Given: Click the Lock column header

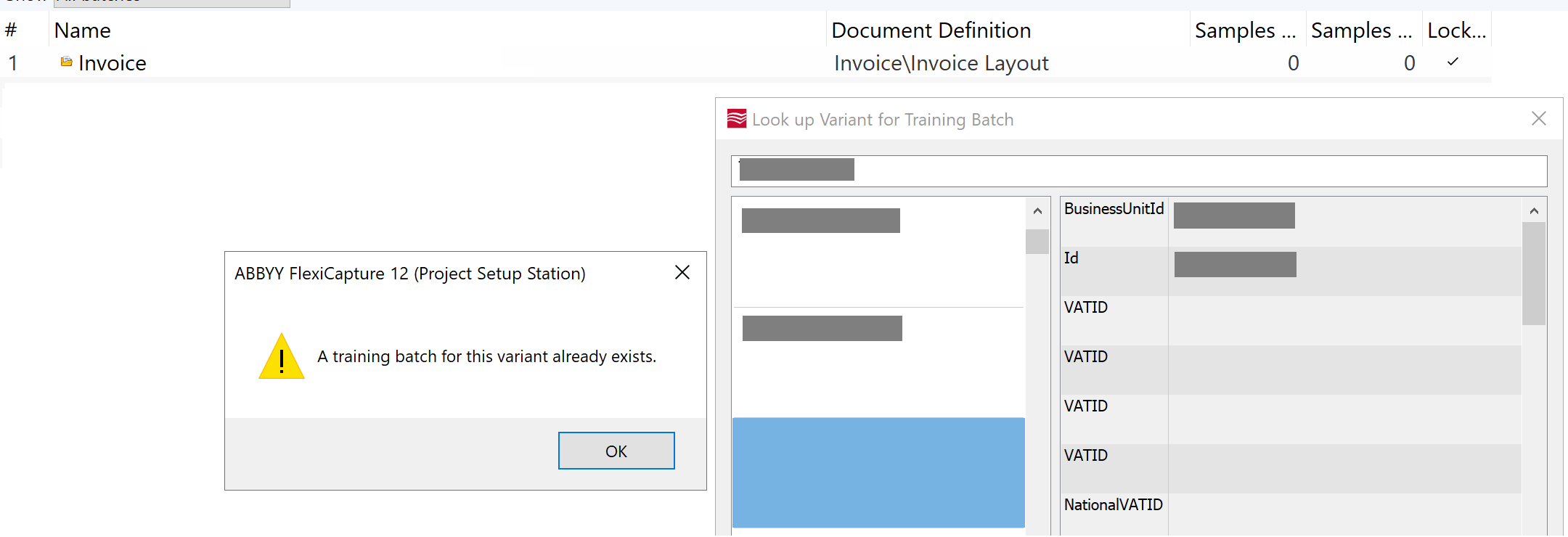Looking at the screenshot, I should tap(1457, 30).
